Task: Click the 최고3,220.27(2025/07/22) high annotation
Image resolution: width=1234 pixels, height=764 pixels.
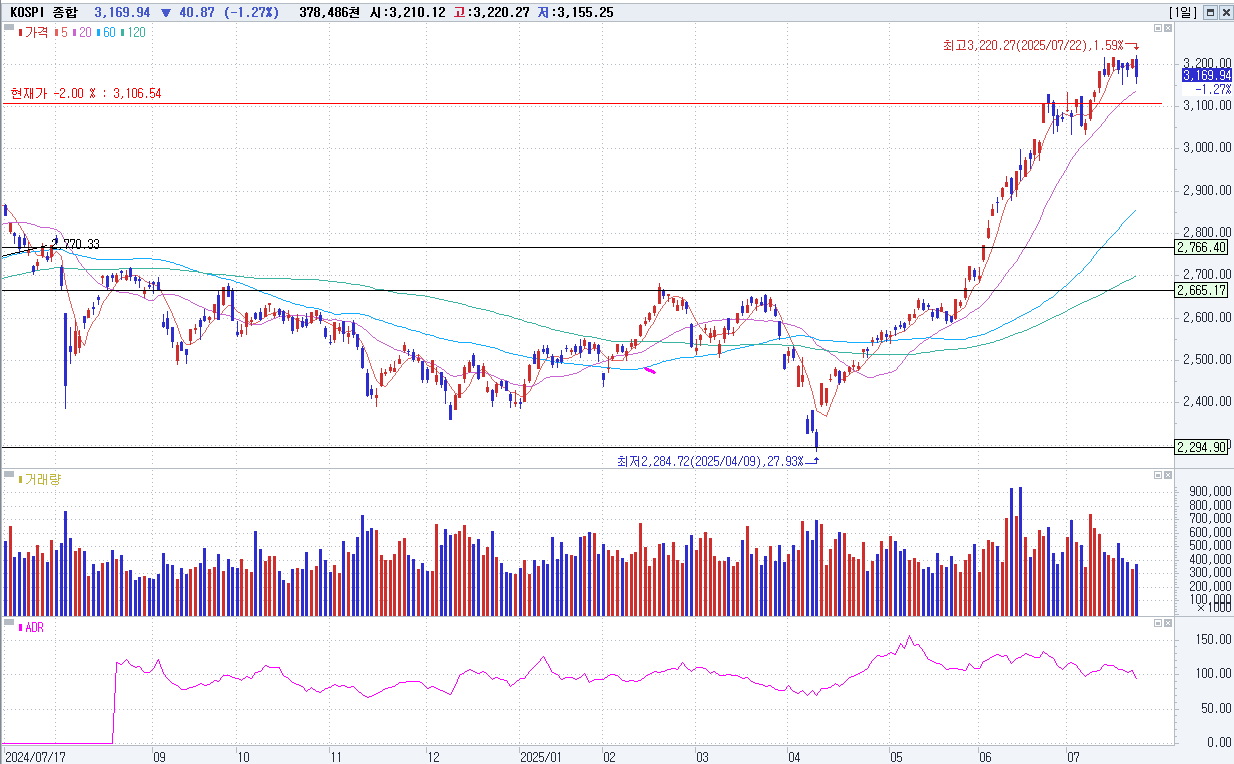Action: 1035,45
